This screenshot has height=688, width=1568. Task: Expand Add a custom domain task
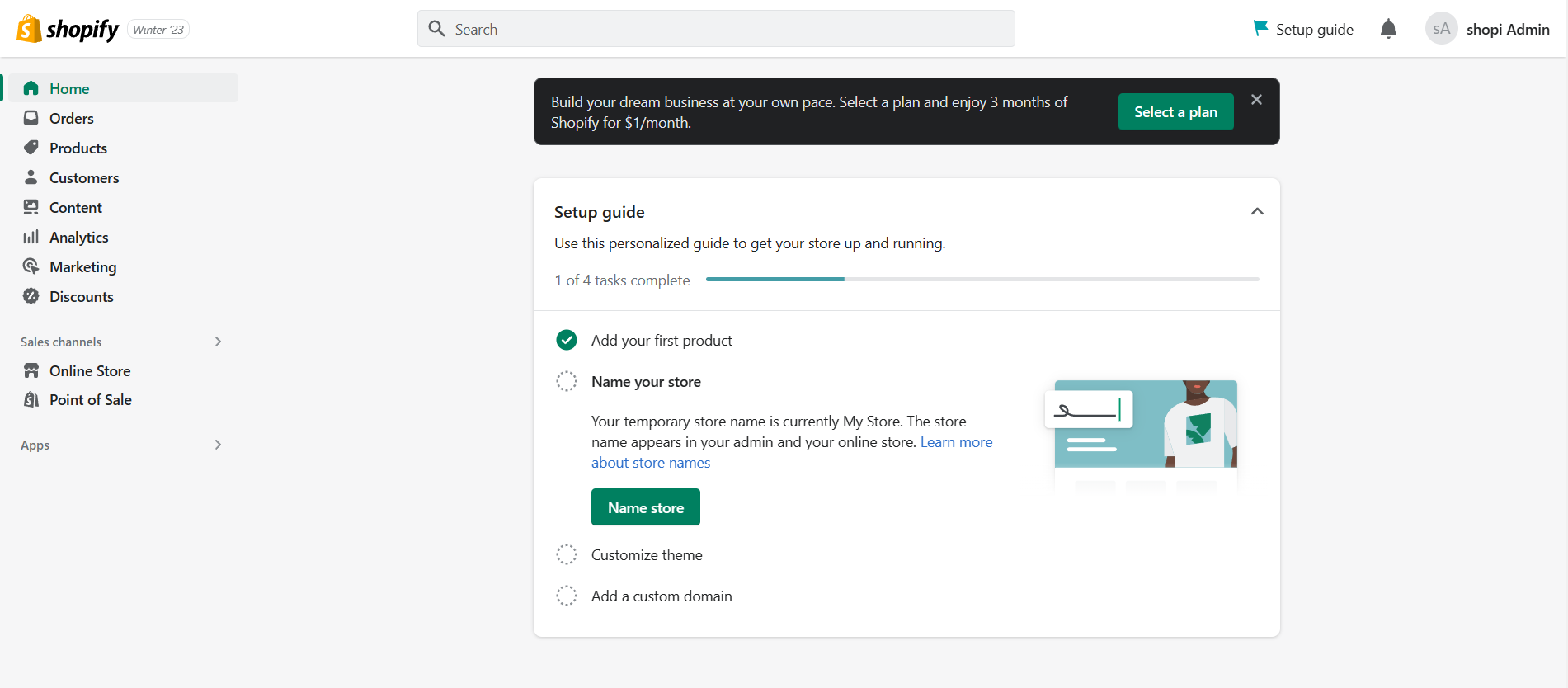662,596
